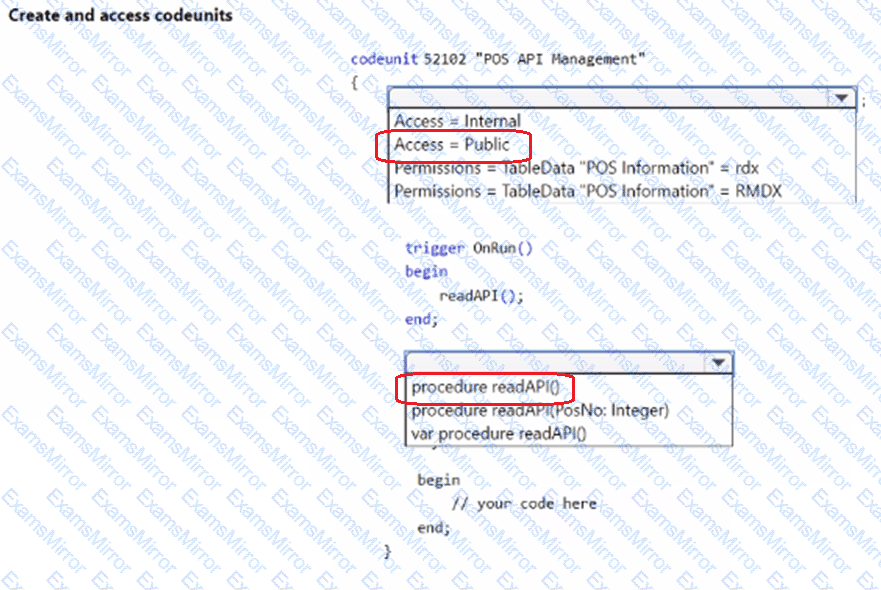Viewport: 881px width, 590px height.
Task: Choose the 'Access = Public' option
Action: 451,145
